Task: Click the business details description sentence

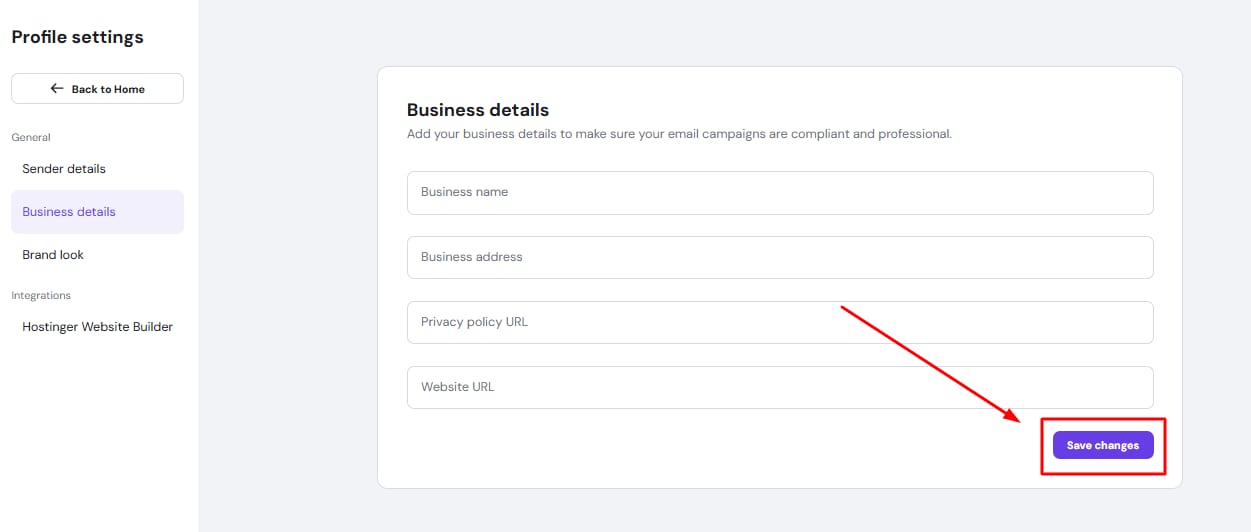Action: pos(679,134)
